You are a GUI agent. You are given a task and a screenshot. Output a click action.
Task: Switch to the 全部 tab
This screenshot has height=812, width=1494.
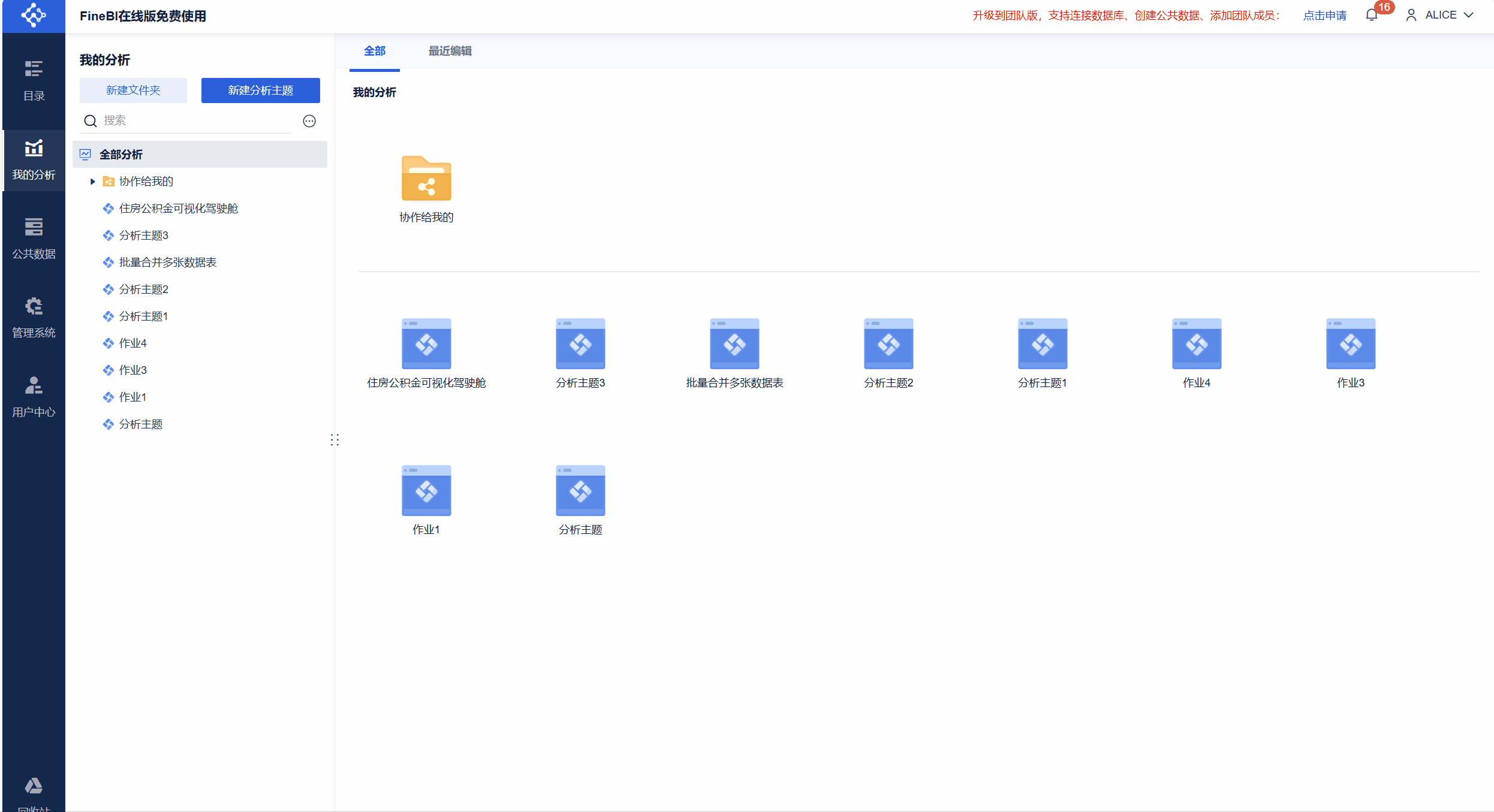[375, 52]
